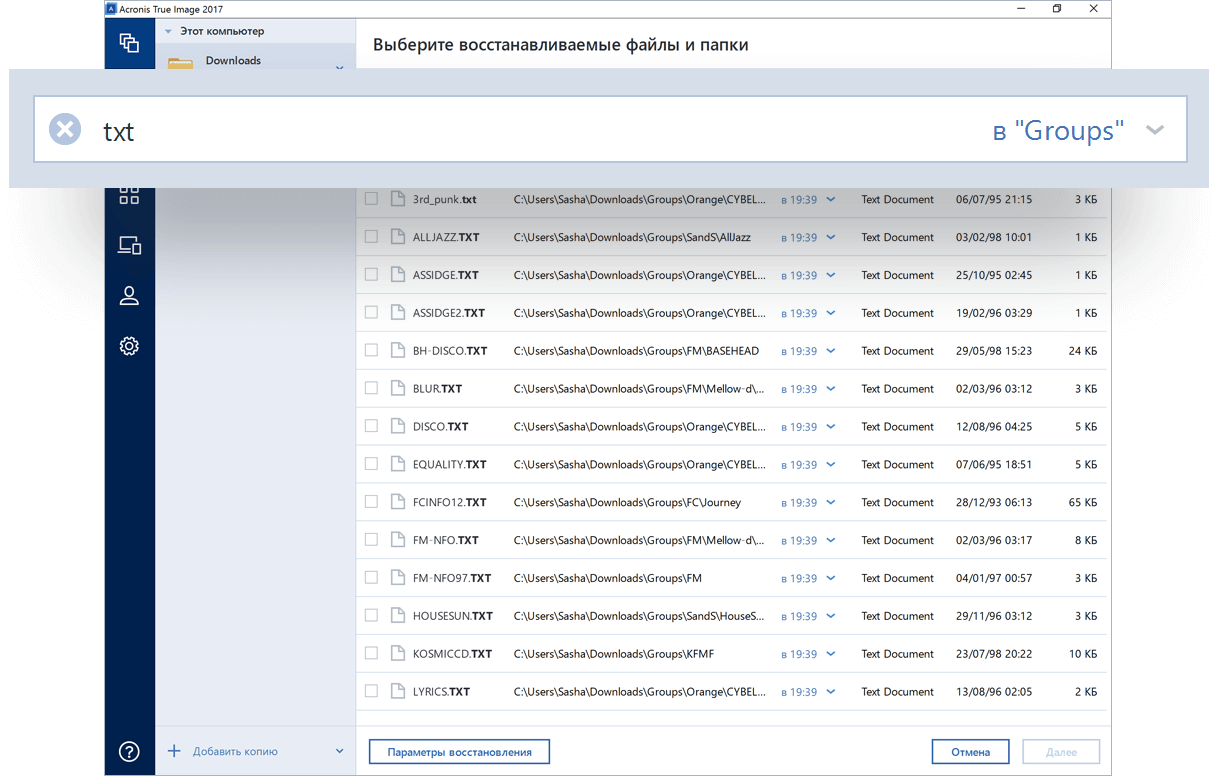1219x776 pixels.
Task: Select the BLUR.TXT checkbox
Action: pos(371,388)
